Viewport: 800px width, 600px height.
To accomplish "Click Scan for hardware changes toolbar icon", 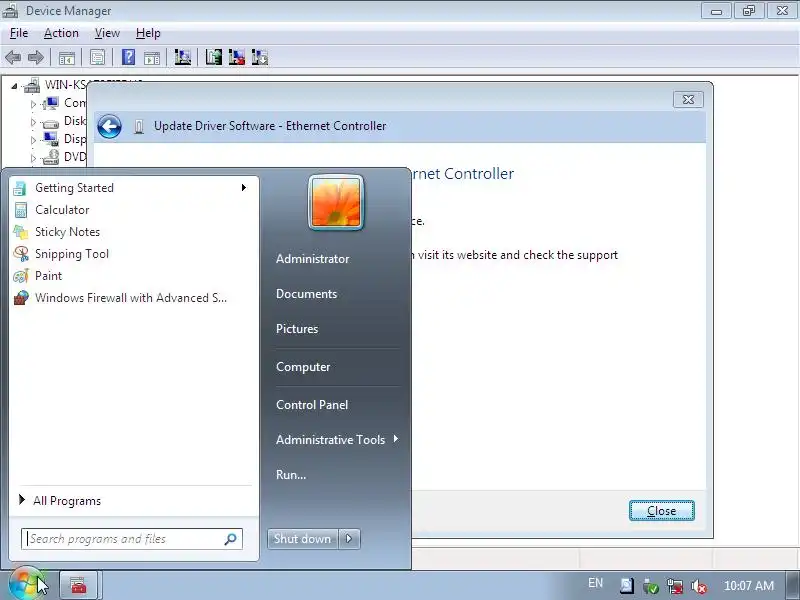I will click(183, 57).
